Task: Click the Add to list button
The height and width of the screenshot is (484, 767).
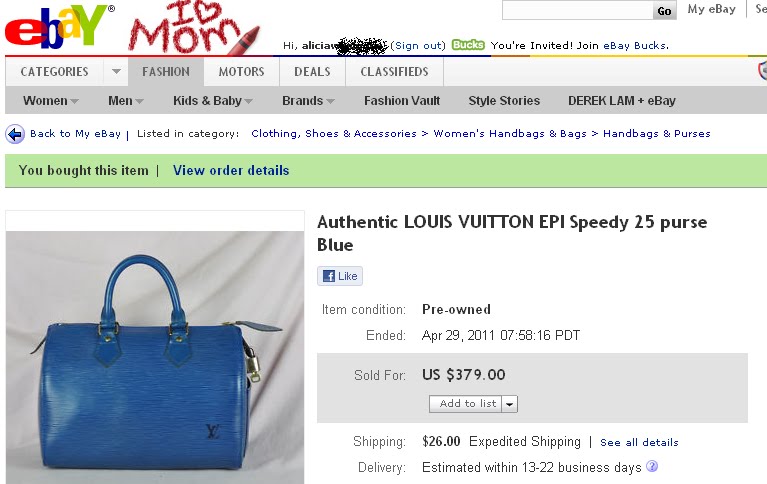Action: coord(466,404)
